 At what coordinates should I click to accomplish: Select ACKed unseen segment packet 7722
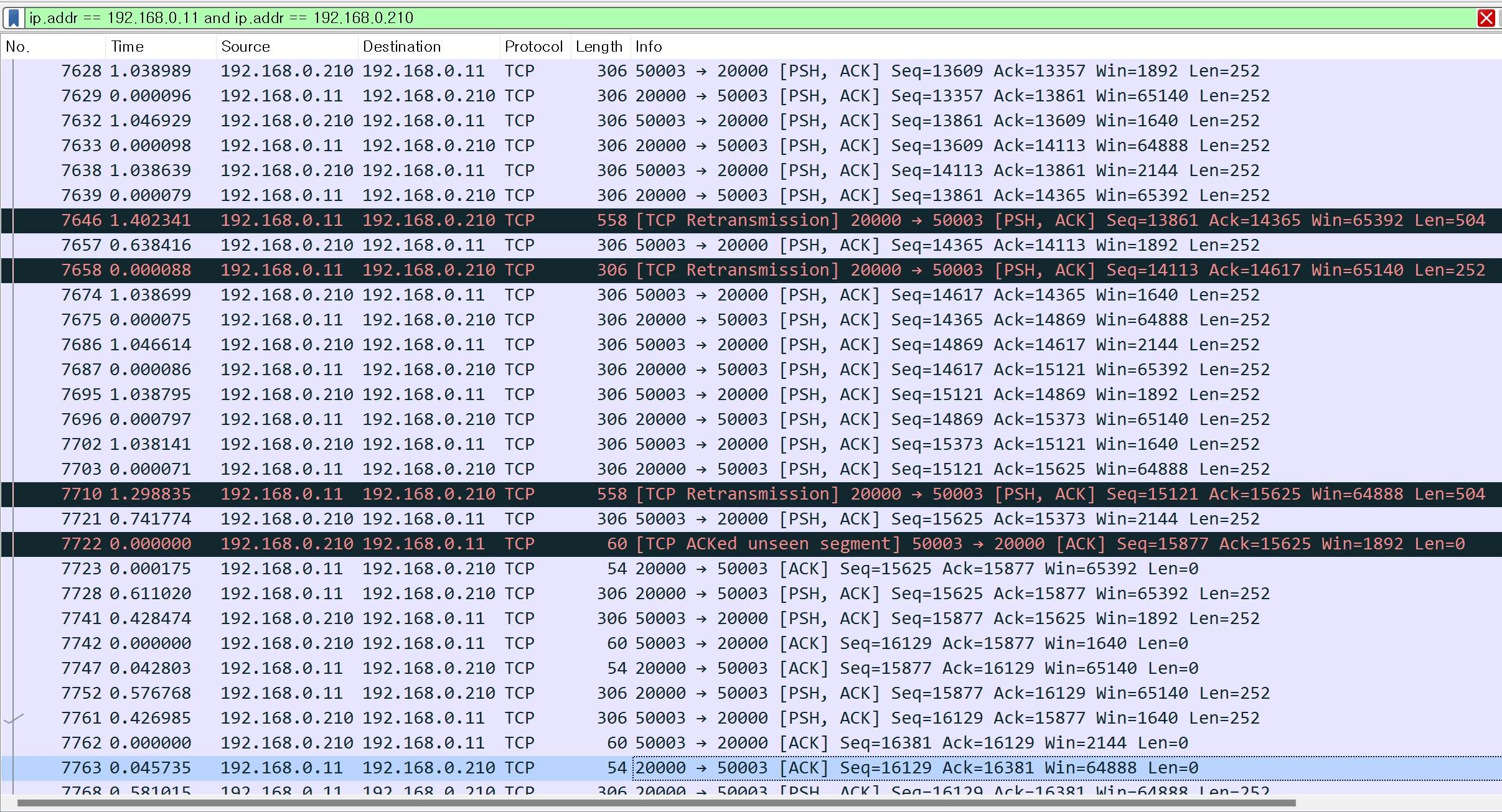pyautogui.click(x=751, y=544)
